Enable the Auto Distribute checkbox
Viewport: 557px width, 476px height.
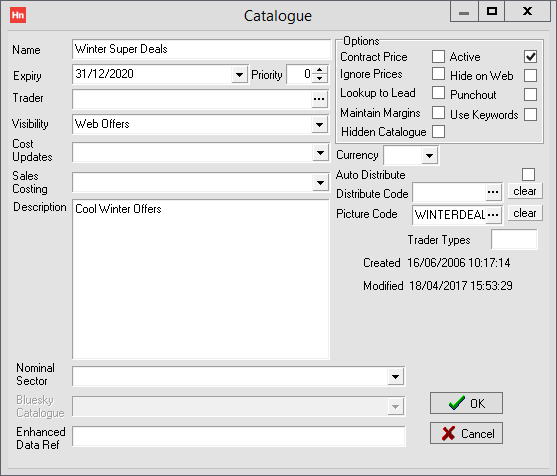pyautogui.click(x=528, y=174)
